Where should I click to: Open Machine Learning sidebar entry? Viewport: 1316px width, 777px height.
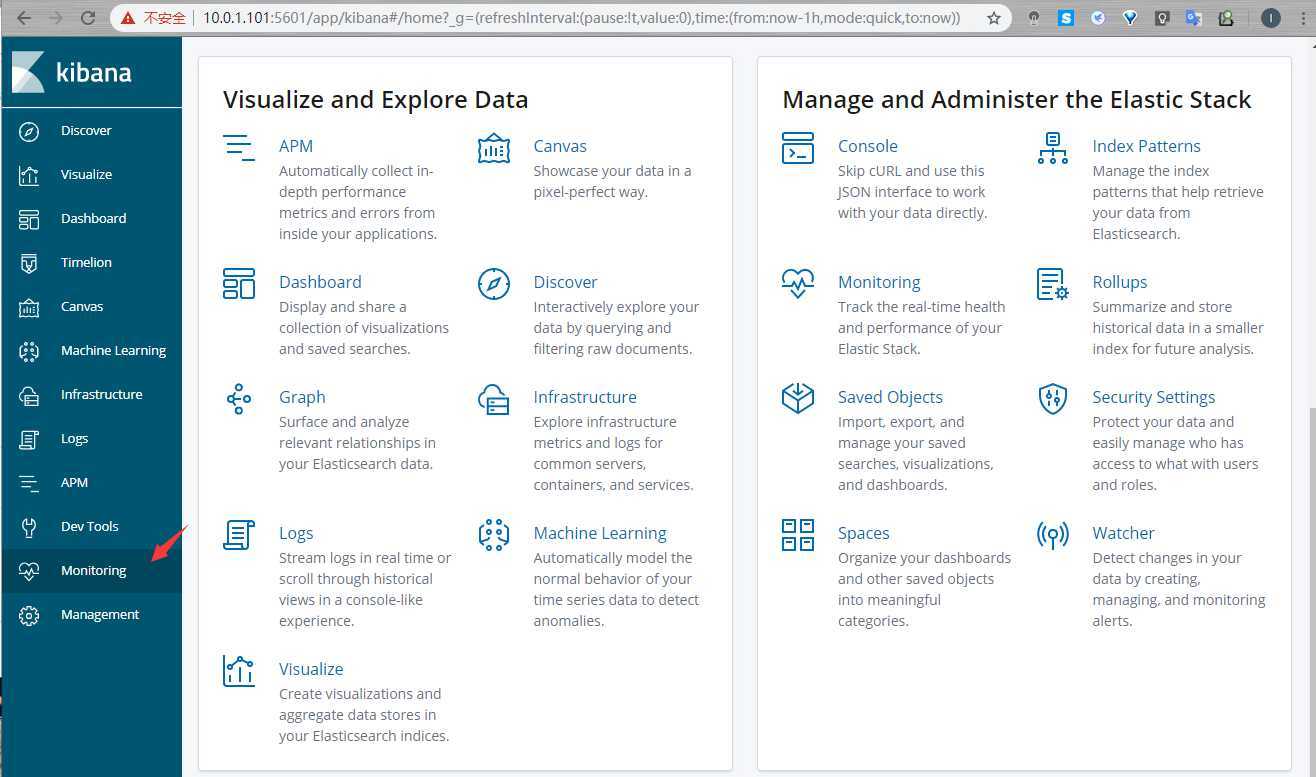(113, 351)
